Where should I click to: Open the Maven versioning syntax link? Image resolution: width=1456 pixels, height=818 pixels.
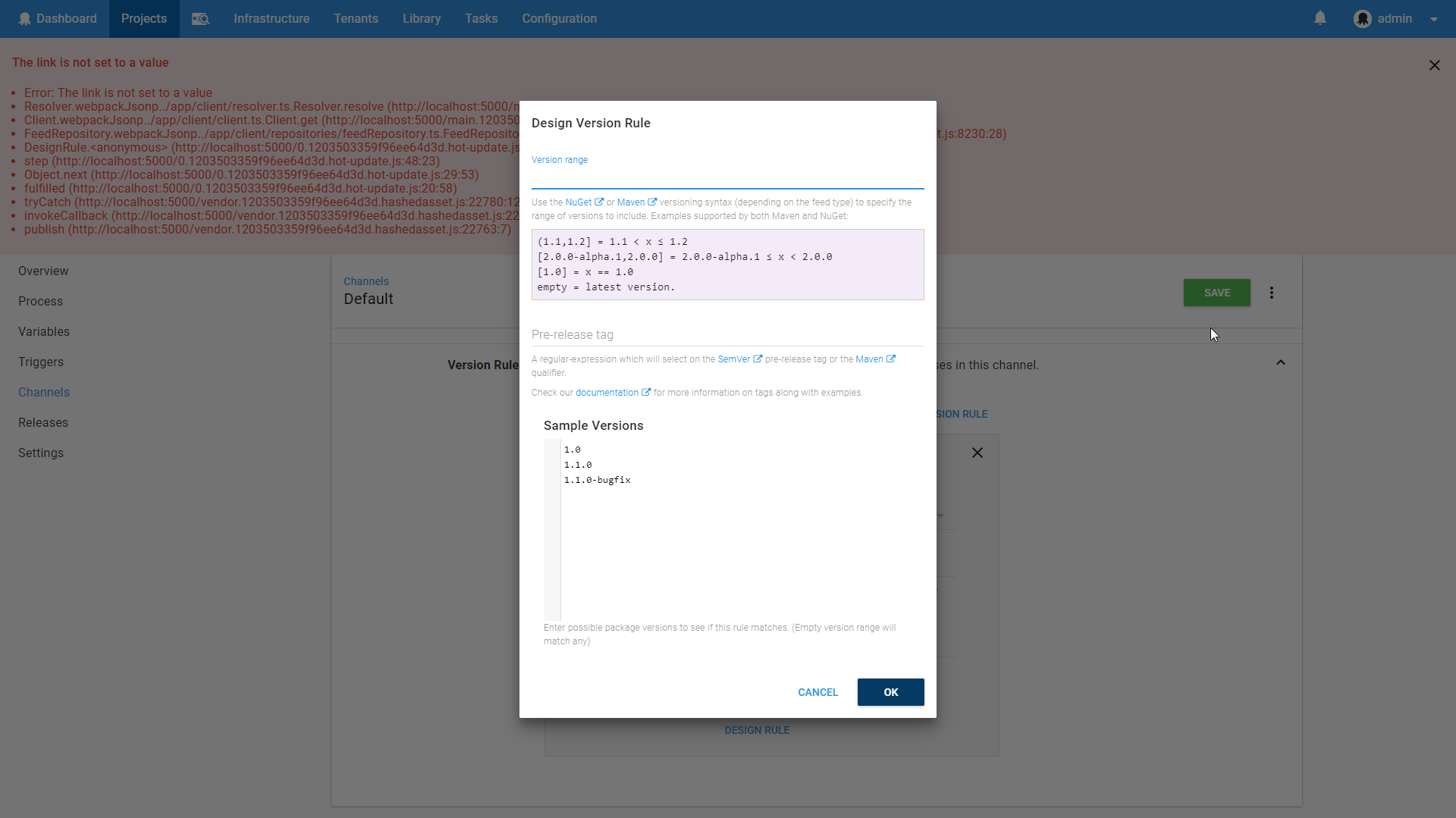[x=637, y=202]
